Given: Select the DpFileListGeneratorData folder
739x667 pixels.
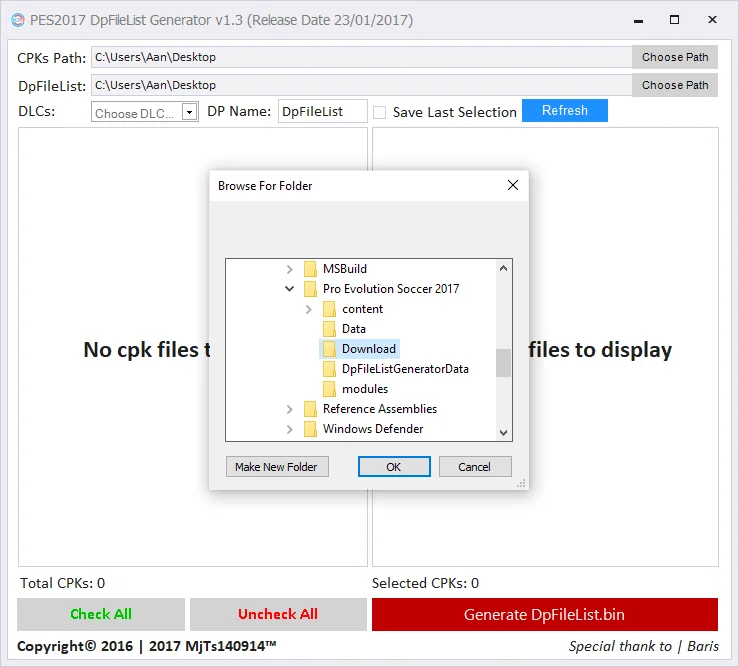Looking at the screenshot, I should [405, 369].
